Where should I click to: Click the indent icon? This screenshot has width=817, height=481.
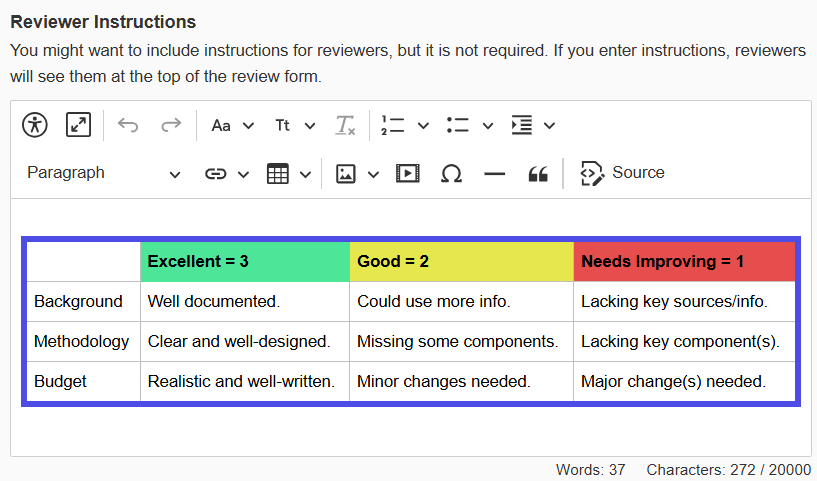point(522,126)
